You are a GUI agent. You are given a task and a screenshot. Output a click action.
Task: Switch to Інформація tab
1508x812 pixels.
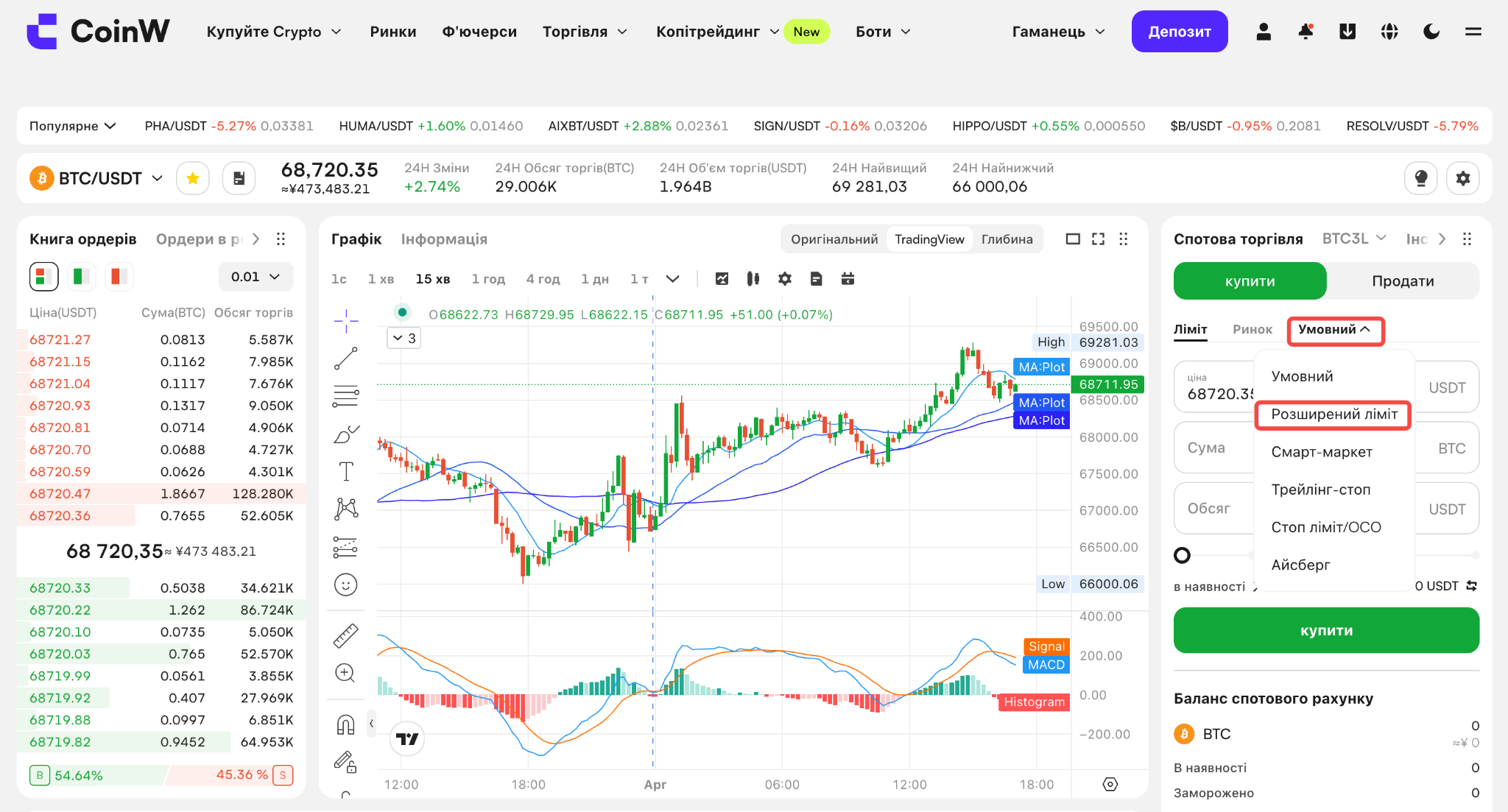444,239
